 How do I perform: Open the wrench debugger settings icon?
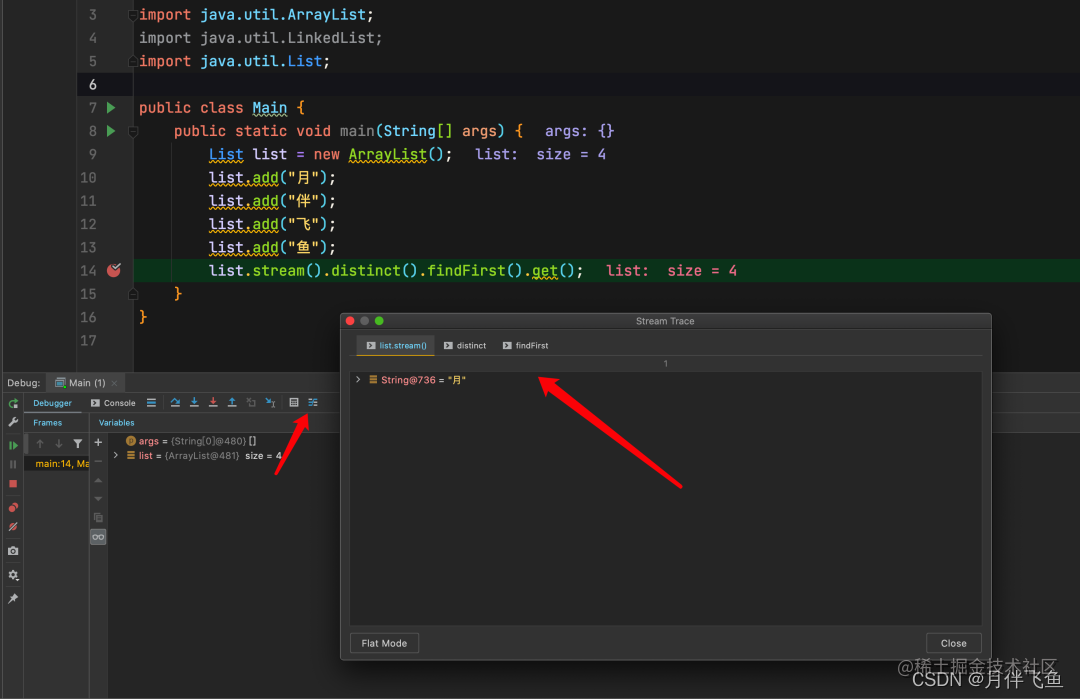click(x=13, y=422)
